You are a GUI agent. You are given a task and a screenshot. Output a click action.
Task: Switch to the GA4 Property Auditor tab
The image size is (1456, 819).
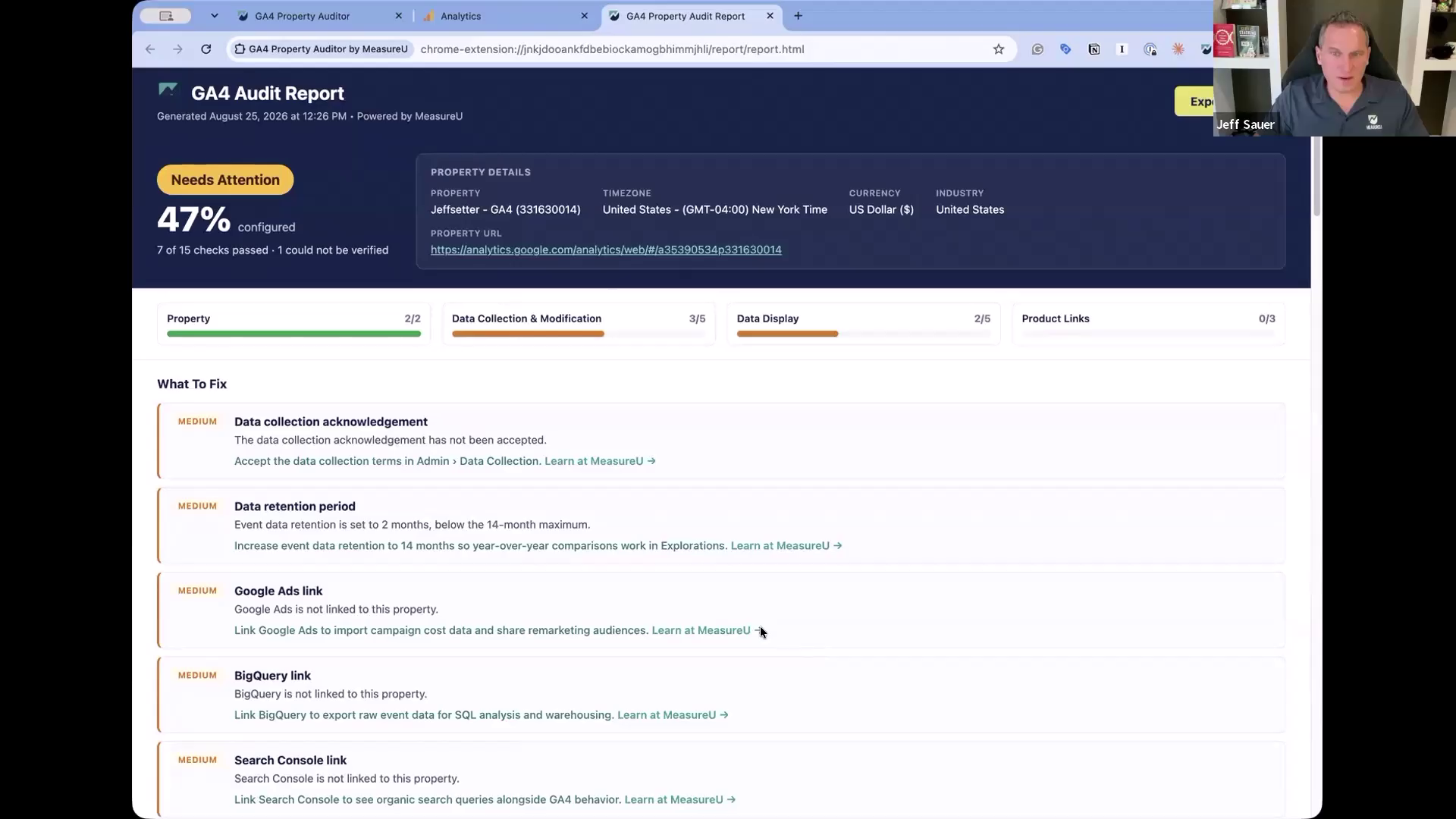click(318, 16)
